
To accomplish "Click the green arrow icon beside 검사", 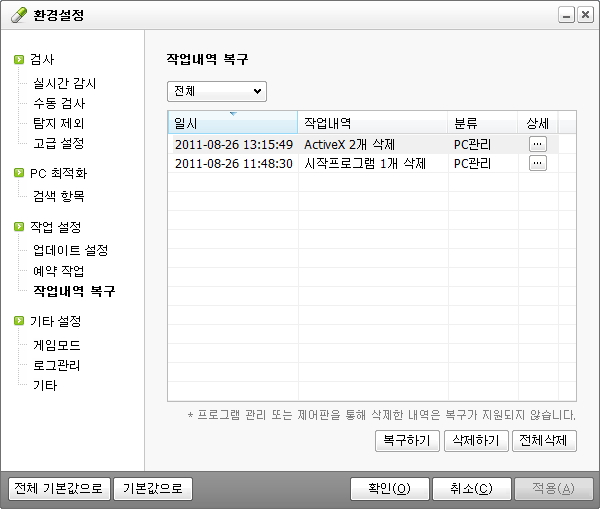I will tap(20, 60).
